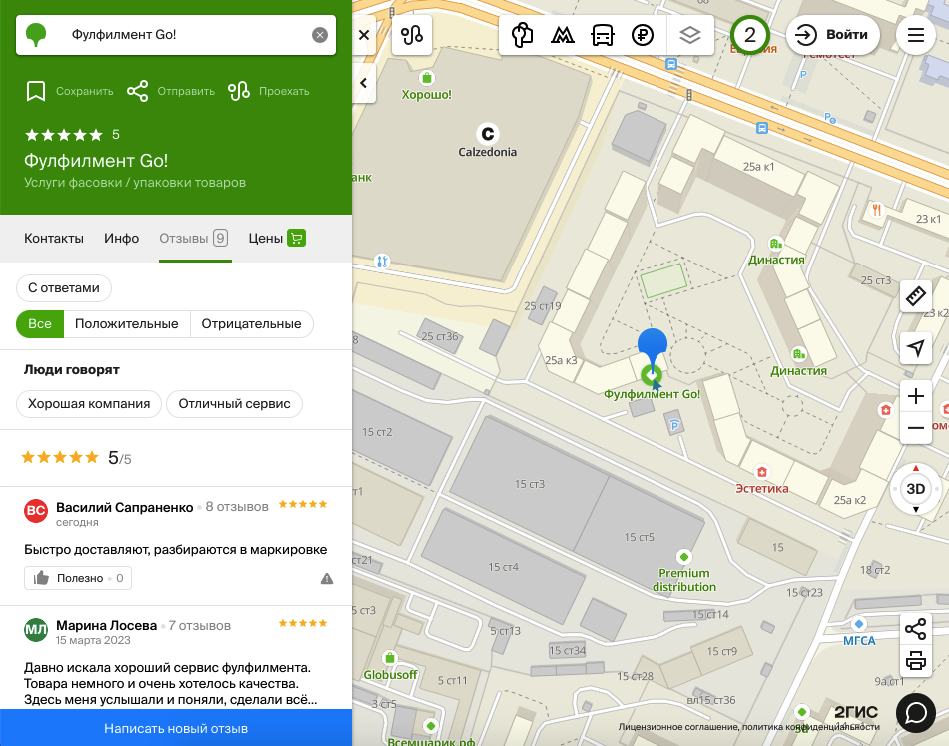
Task: Click the 'ВС' red avatar
Action: (x=36, y=511)
